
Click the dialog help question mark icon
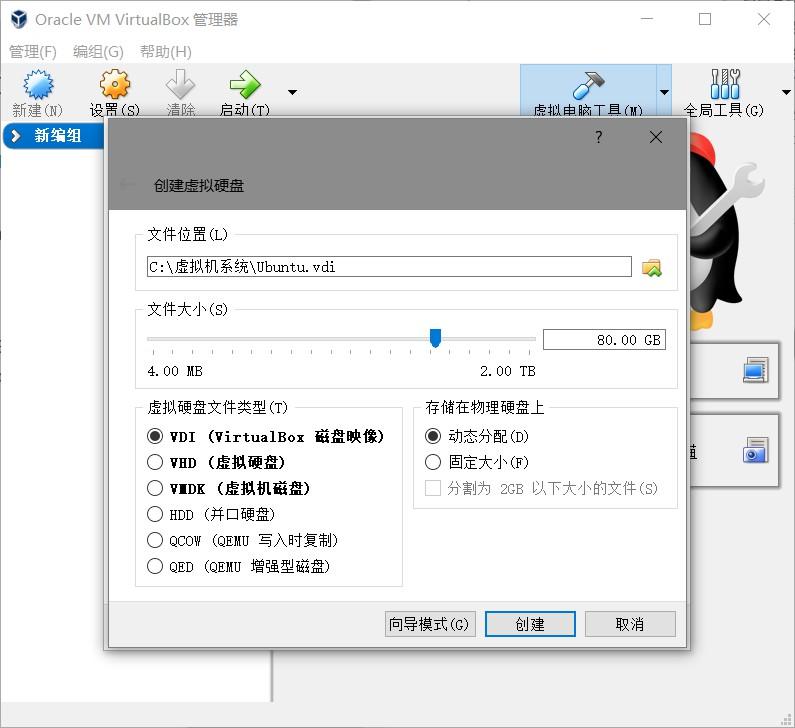click(x=599, y=137)
